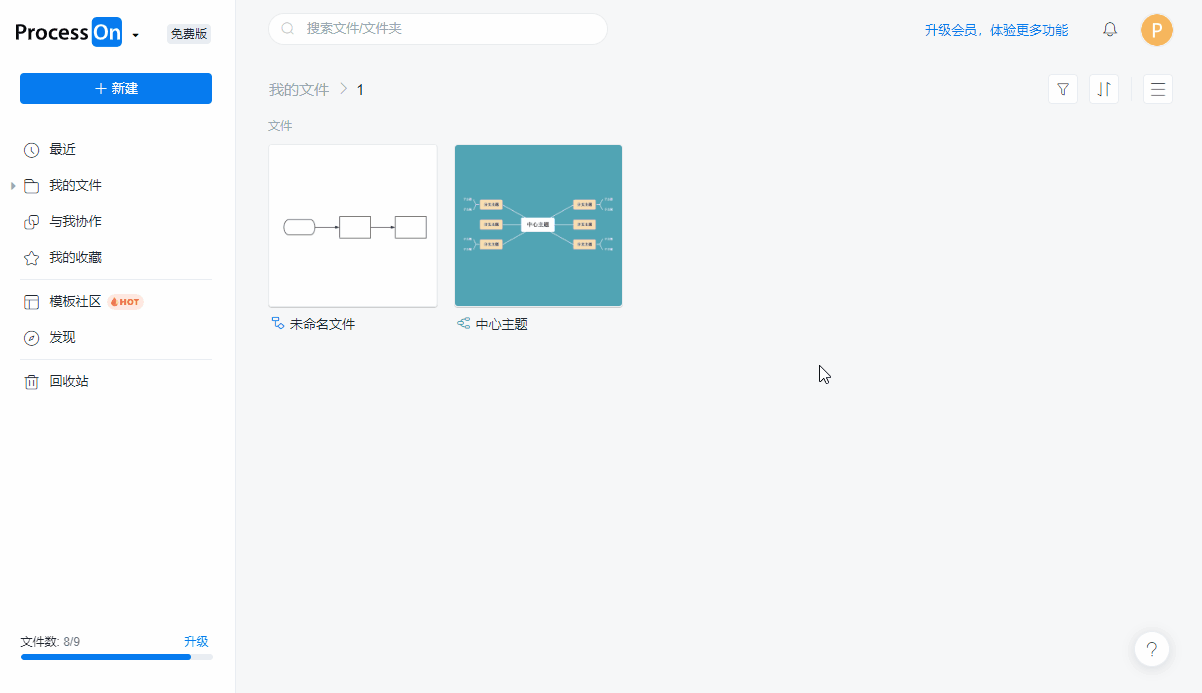Click the 新建 button

click(x=116, y=88)
